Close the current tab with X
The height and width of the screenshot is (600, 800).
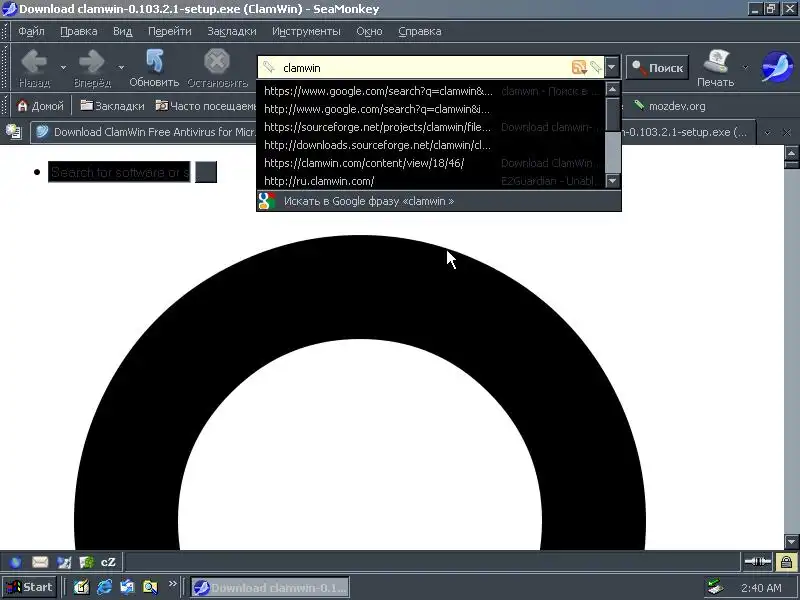[x=786, y=132]
